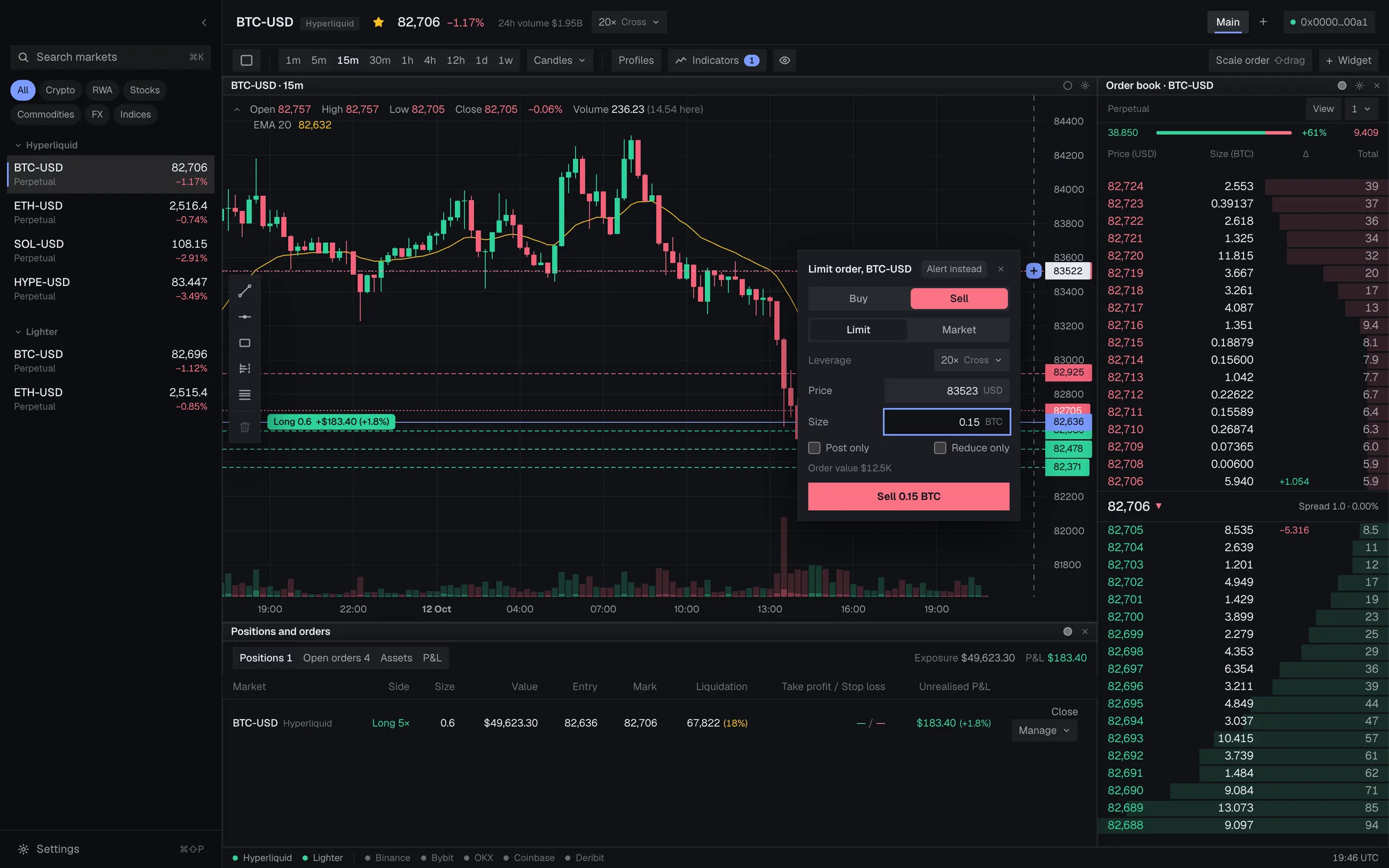Click the order book bid-ask imbalance bar
Image resolution: width=1389 pixels, height=868 pixels.
tap(1223, 133)
